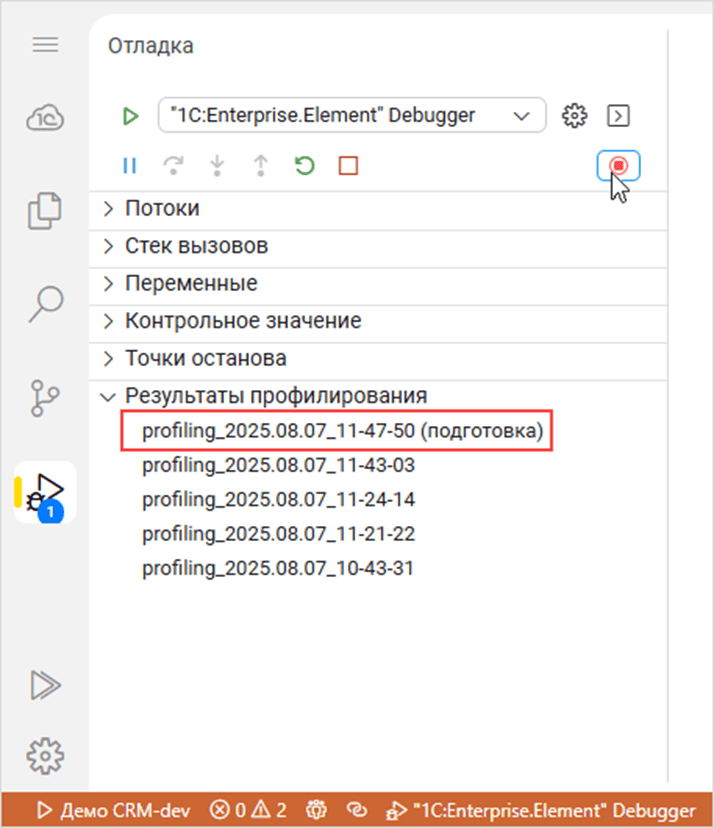714x828 pixels.
Task: Restart the debugger with green arrow
Action: [x=304, y=166]
